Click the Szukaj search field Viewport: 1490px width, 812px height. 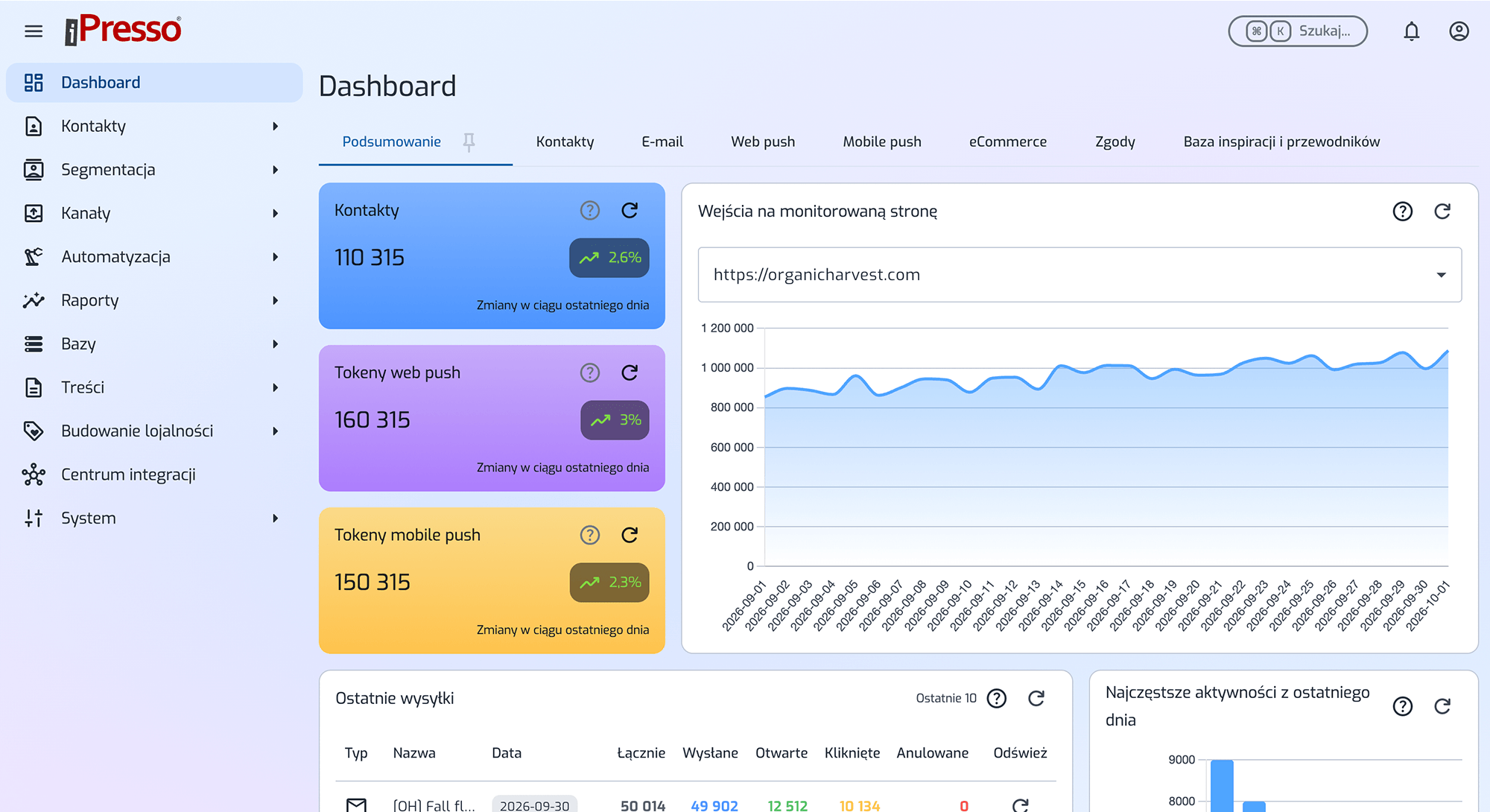click(1298, 31)
